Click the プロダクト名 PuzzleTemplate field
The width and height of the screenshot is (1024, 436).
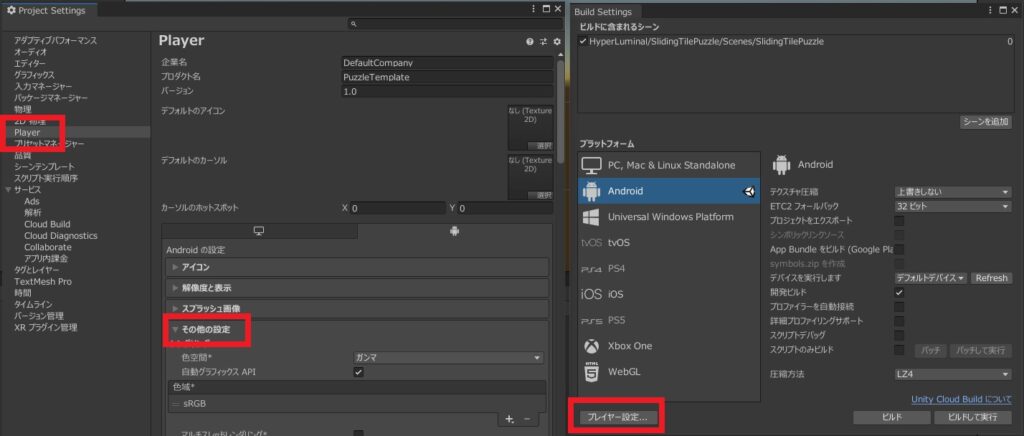point(447,77)
